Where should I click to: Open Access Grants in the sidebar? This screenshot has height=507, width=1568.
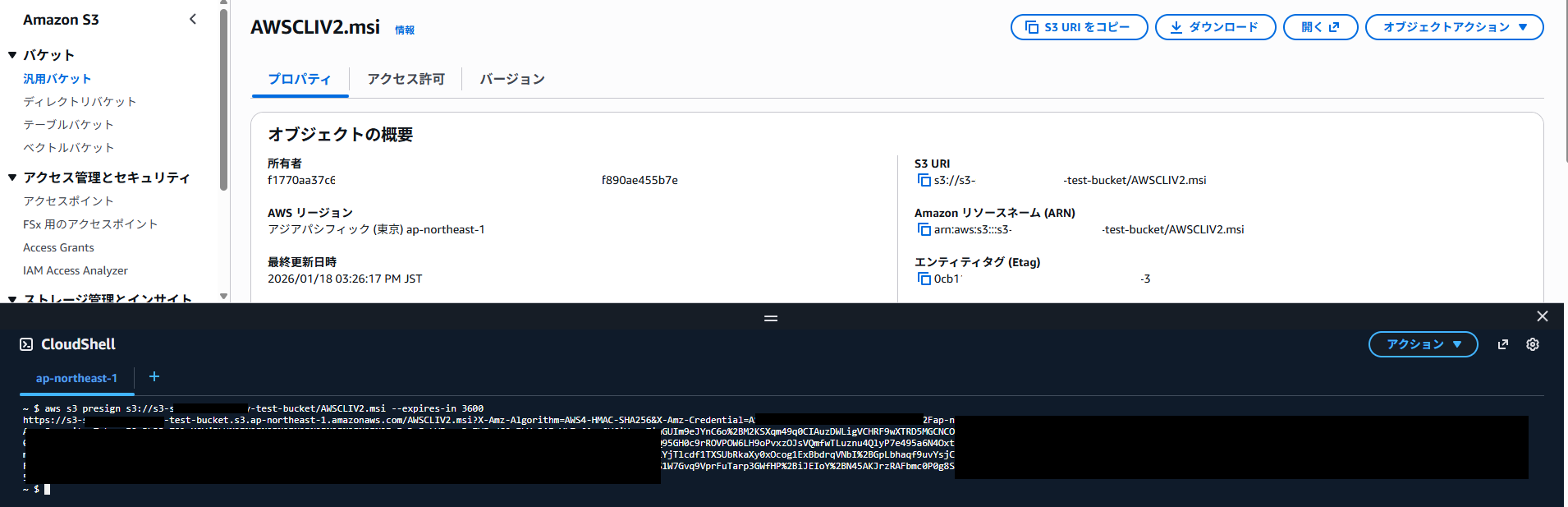58,247
